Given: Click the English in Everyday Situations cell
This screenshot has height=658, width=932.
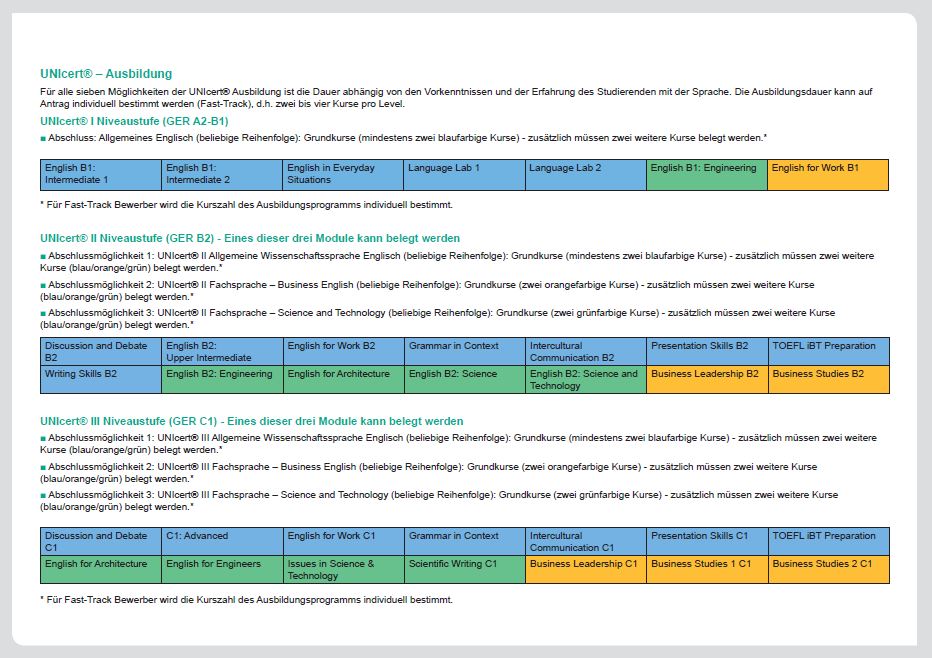Looking at the screenshot, I should [343, 174].
